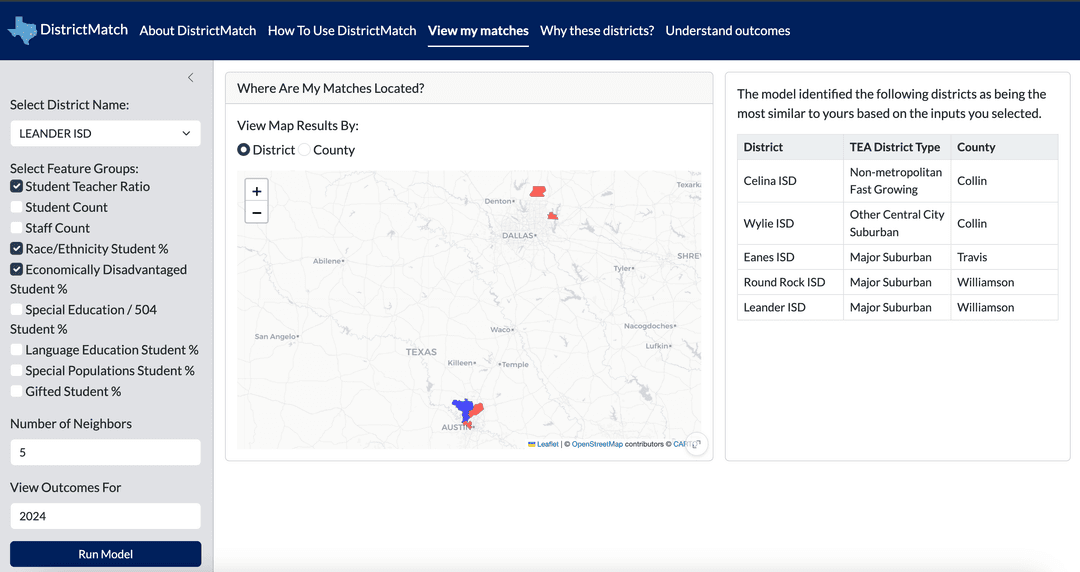This screenshot has height=572, width=1080.
Task: Enable Language Education Student % checkbox
Action: pyautogui.click(x=17, y=349)
